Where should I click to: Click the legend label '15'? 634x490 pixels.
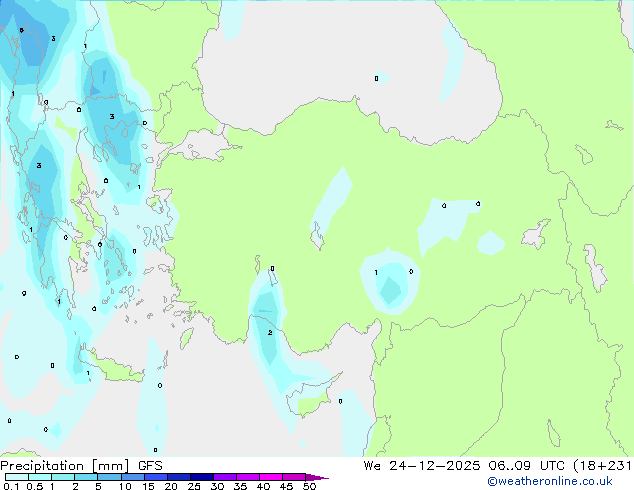coord(148,486)
